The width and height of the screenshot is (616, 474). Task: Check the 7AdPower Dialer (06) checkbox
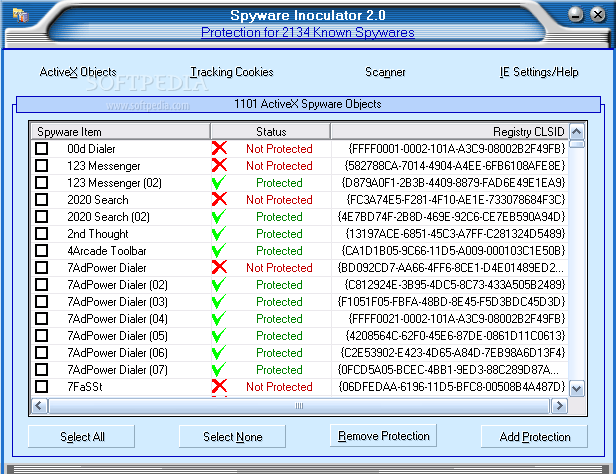pos(42,352)
